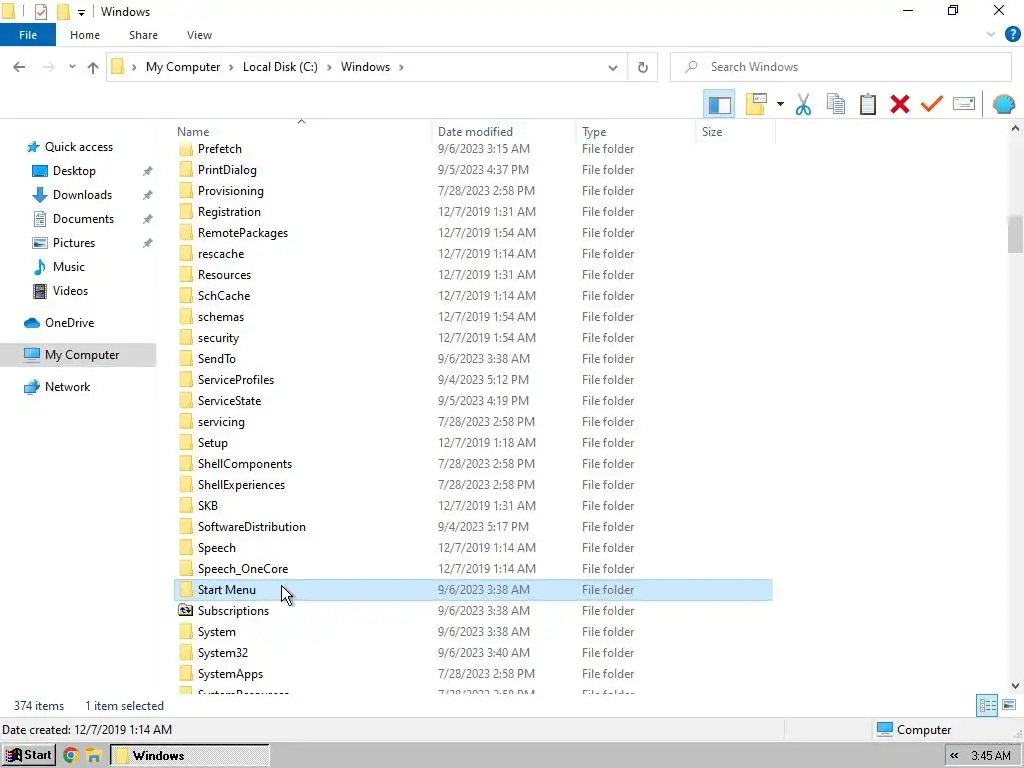The height and width of the screenshot is (768, 1024).
Task: Click the blue shell icon in toolbar
Action: tap(1003, 104)
